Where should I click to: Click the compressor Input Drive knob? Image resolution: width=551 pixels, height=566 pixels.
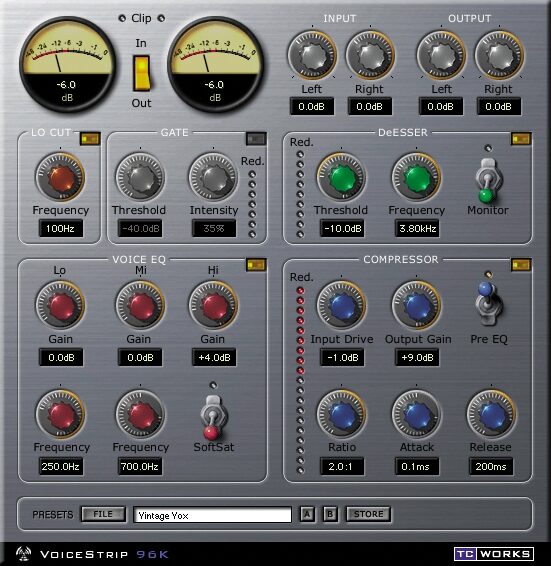pyautogui.click(x=341, y=306)
